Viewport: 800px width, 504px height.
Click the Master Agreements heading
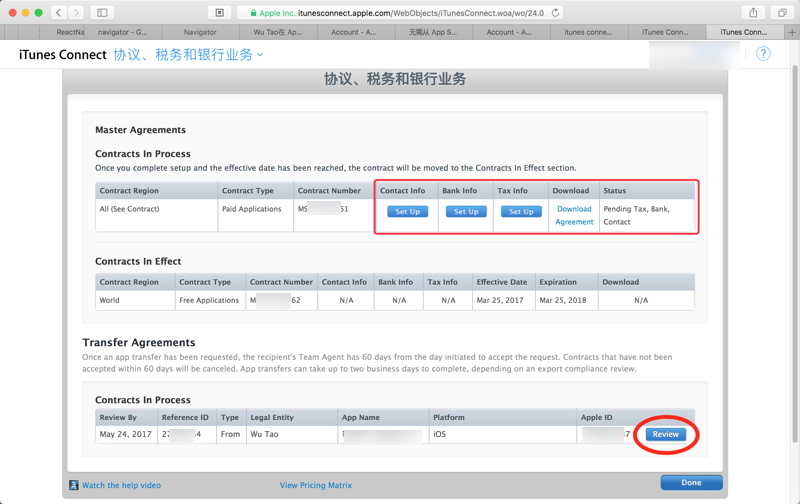[140, 130]
